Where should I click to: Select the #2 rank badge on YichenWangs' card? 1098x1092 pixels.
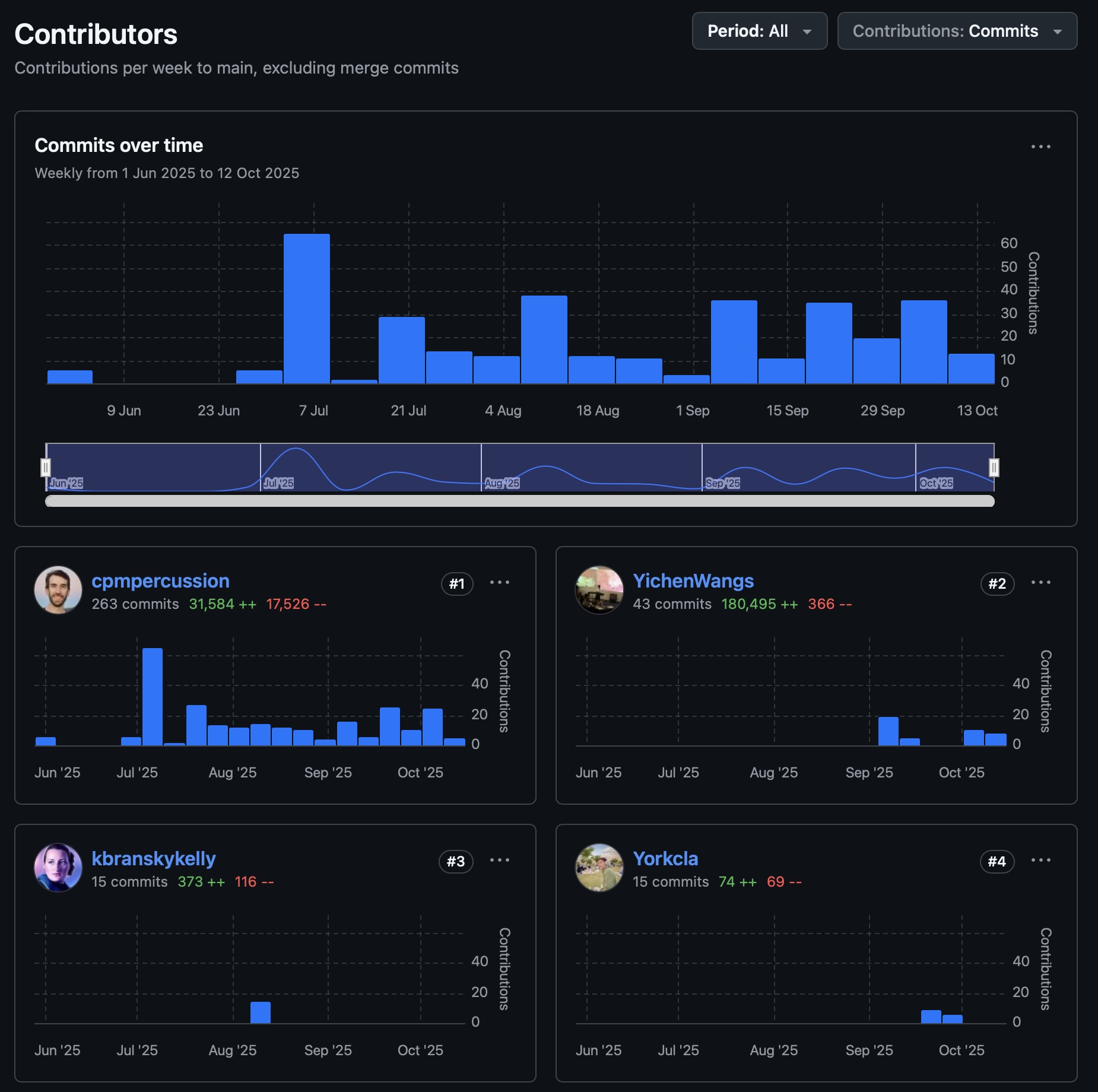[997, 584]
